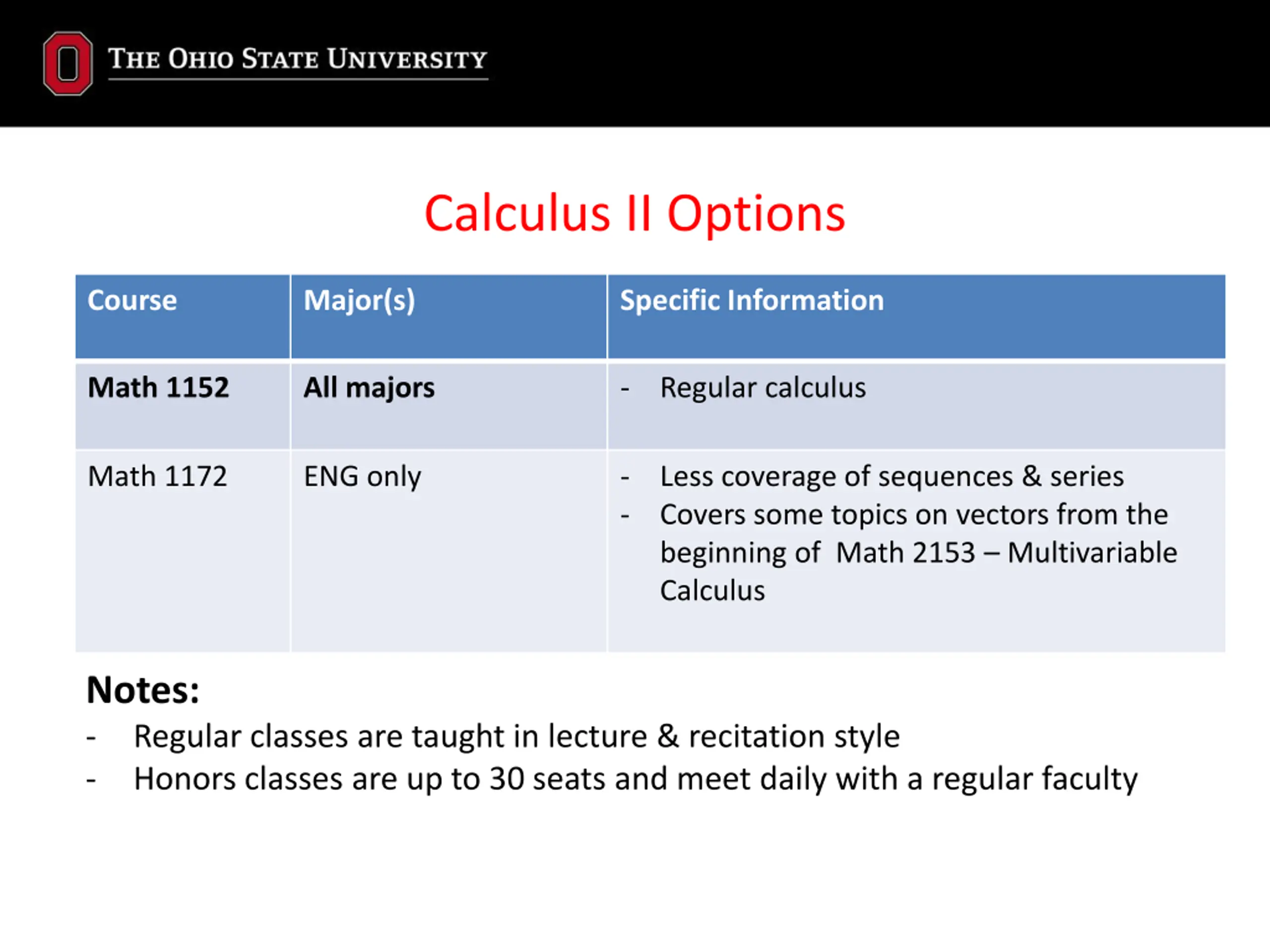The width and height of the screenshot is (1270, 952).
Task: Click the Regular calculus text
Action: (762, 387)
